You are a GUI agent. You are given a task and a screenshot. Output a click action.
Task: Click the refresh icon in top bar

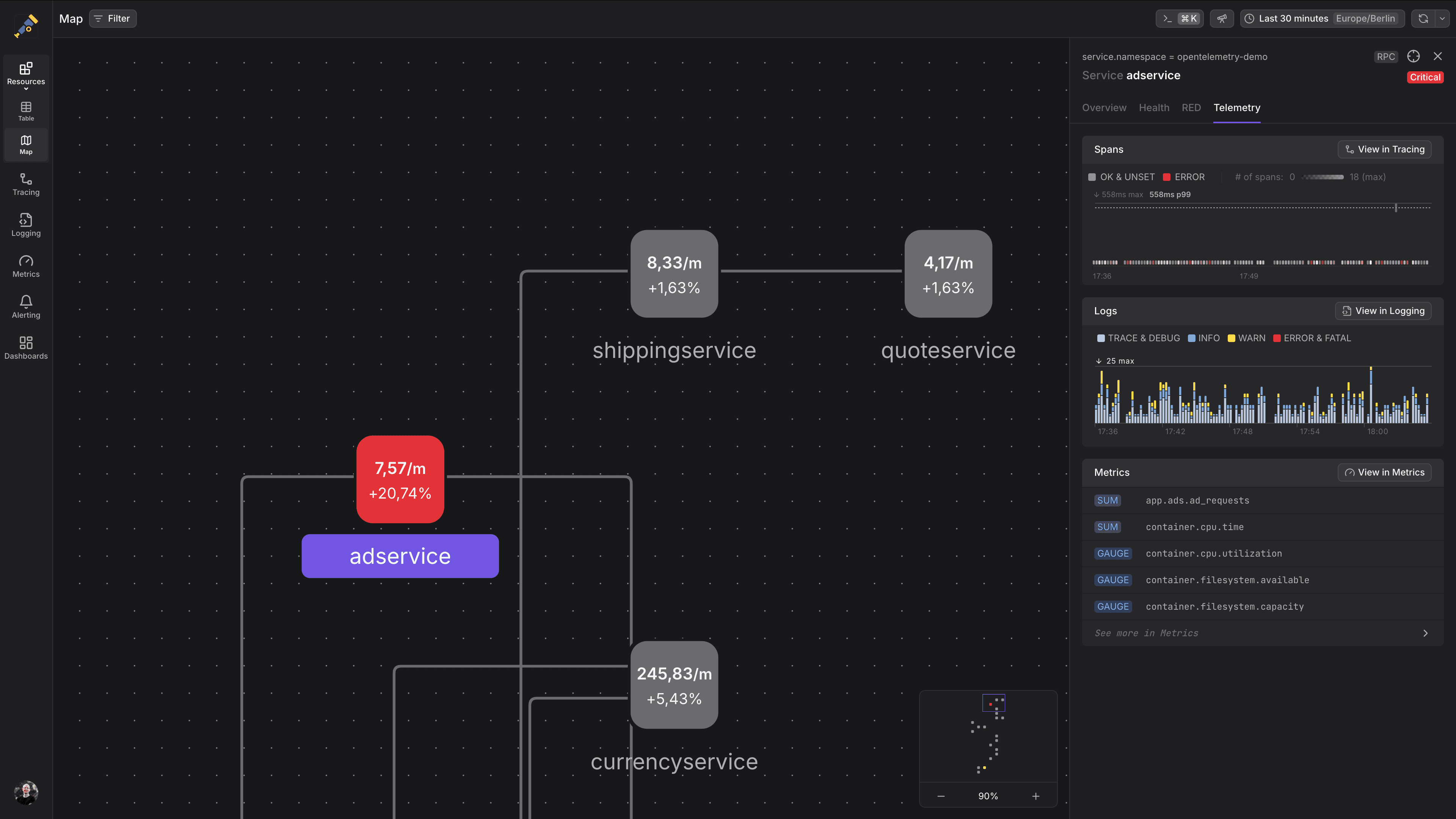click(x=1423, y=19)
